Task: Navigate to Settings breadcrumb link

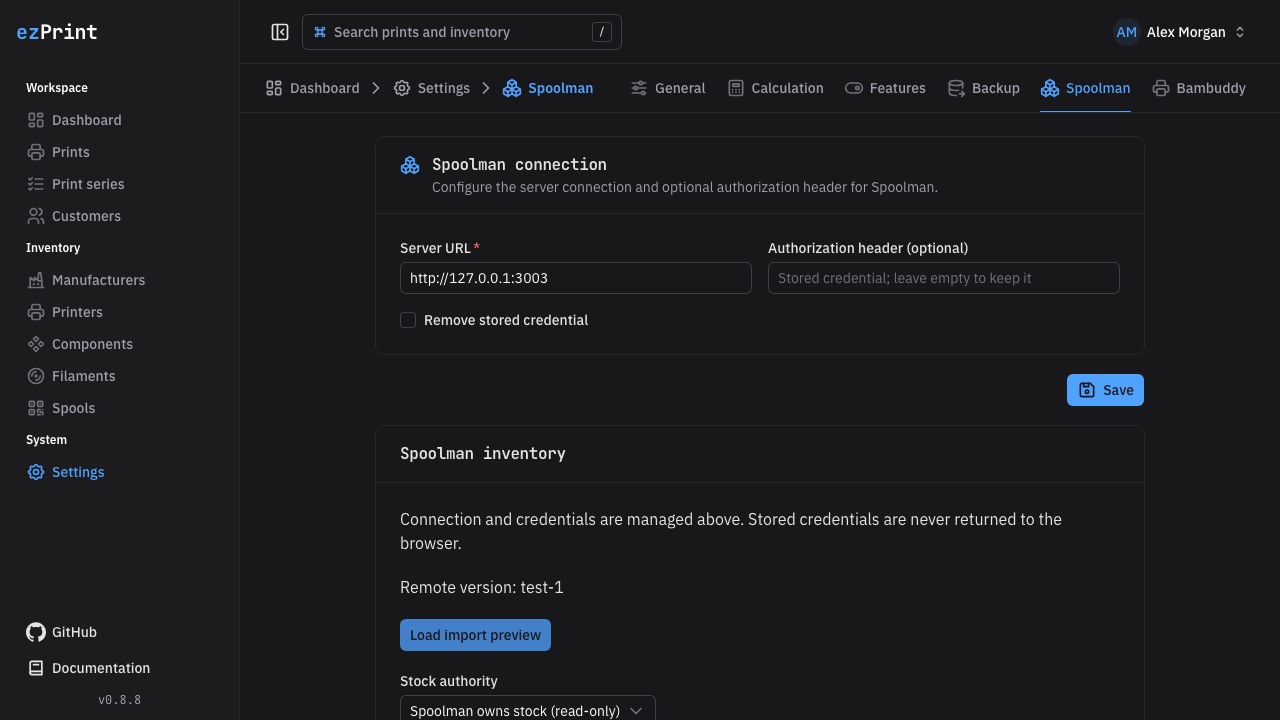Action: [431, 88]
